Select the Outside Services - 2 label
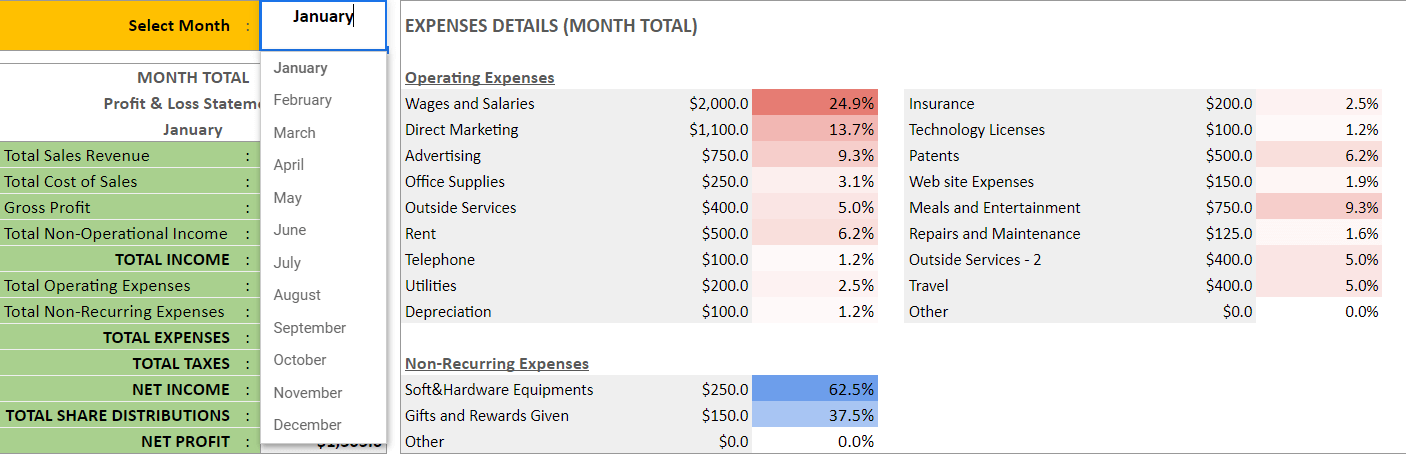 pyautogui.click(x=974, y=260)
